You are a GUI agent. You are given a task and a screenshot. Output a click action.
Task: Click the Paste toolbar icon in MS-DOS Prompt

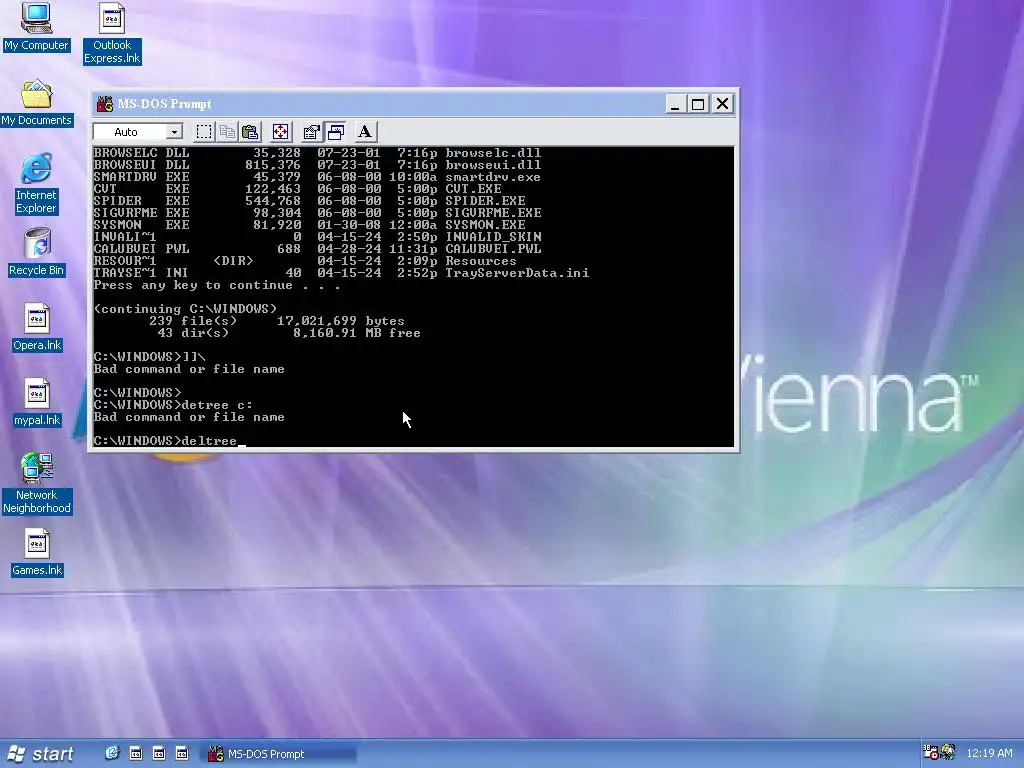(250, 132)
